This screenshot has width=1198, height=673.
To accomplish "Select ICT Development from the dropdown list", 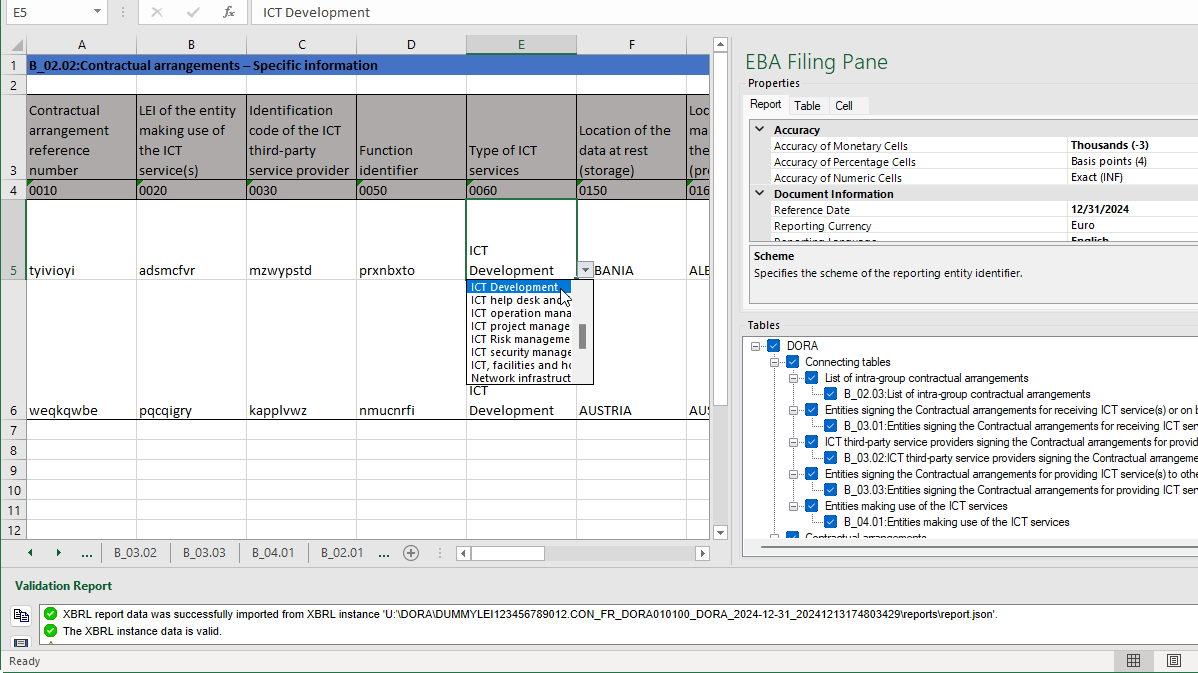I will click(x=513, y=287).
